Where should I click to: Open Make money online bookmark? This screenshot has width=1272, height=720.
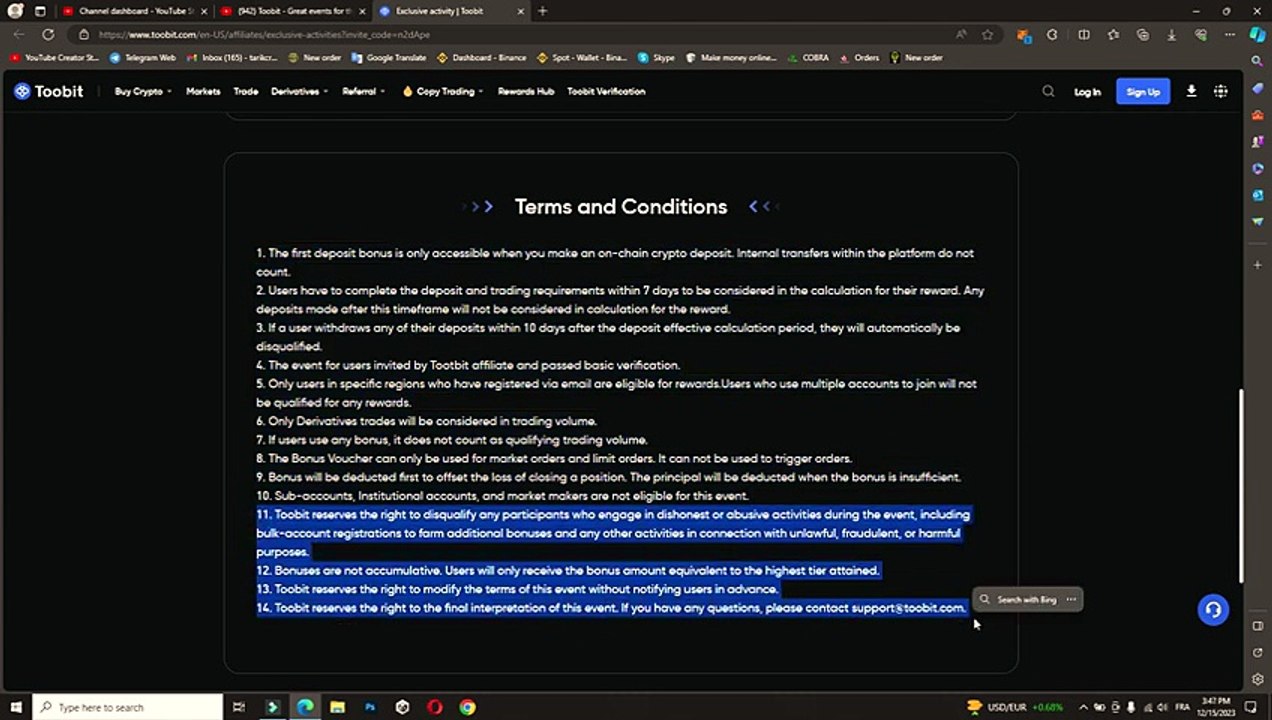(x=732, y=58)
